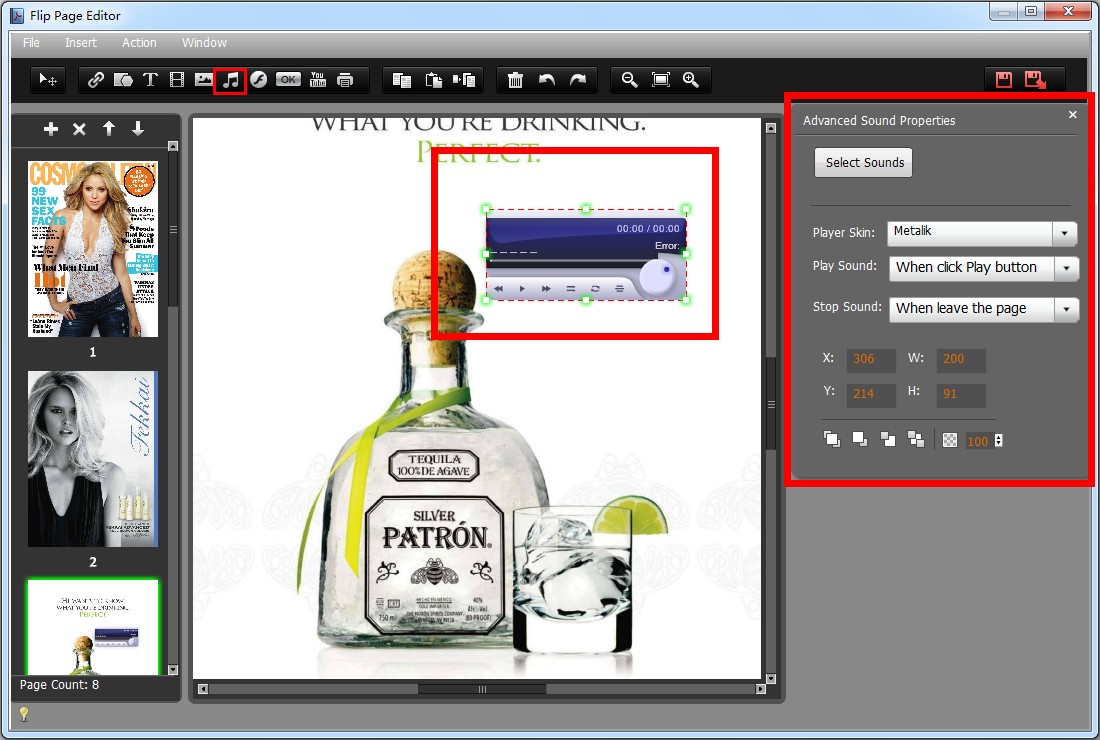1100x740 pixels.
Task: Click the opacity checkerboard icon
Action: pos(950,440)
